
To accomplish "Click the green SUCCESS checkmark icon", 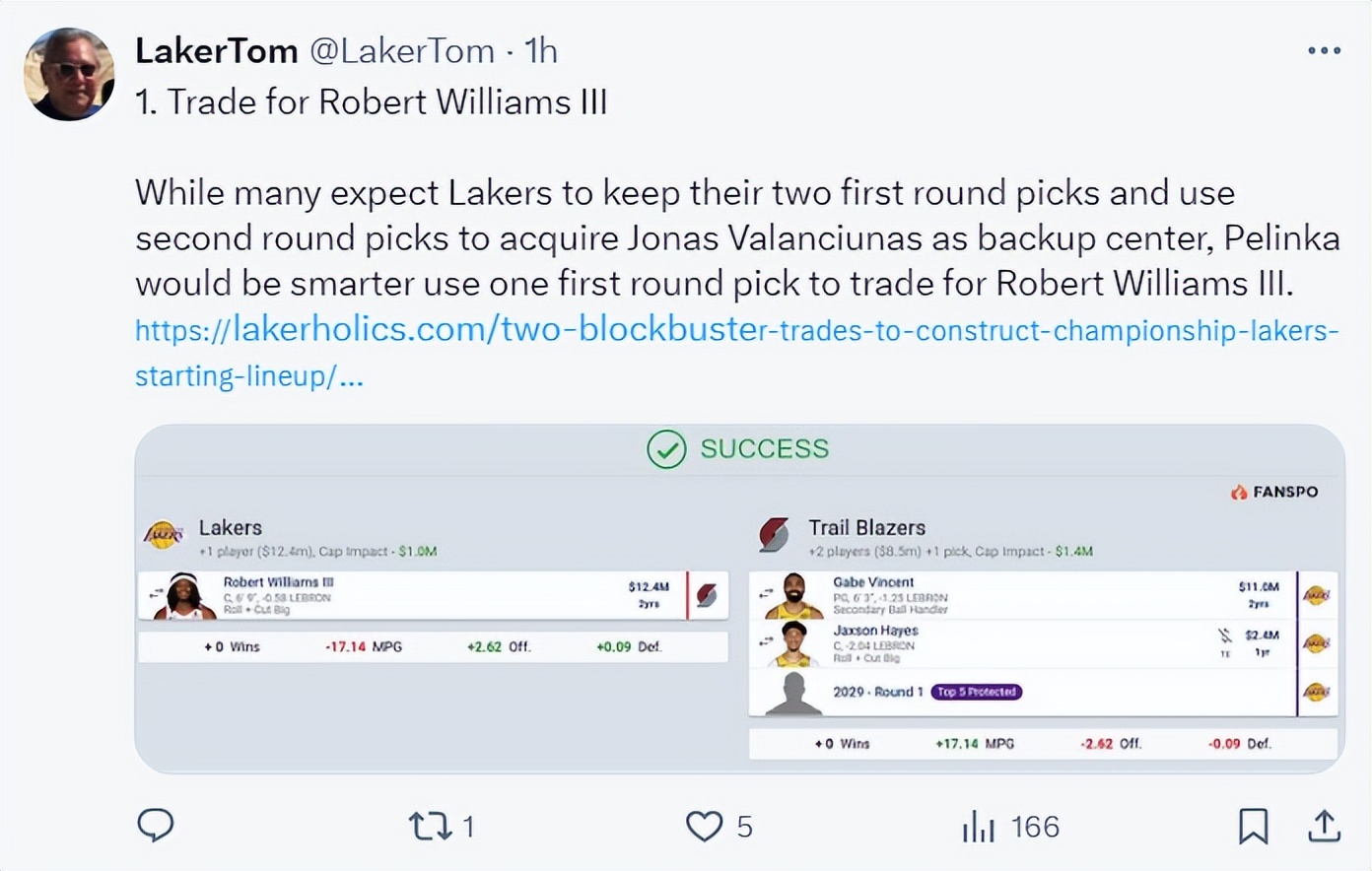I will coord(666,449).
